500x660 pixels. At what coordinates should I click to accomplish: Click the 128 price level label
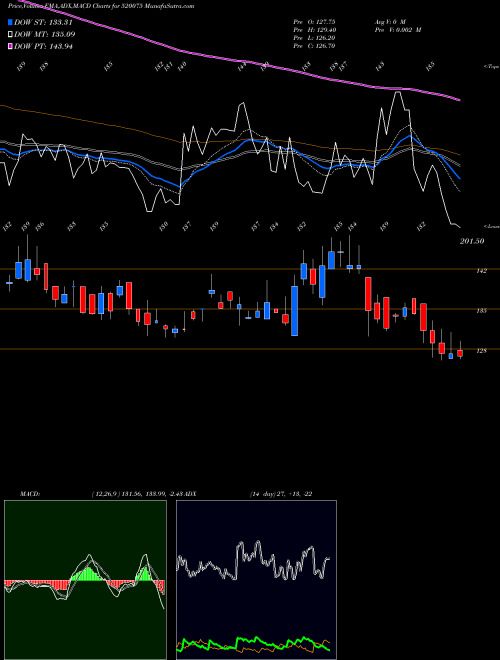click(481, 350)
